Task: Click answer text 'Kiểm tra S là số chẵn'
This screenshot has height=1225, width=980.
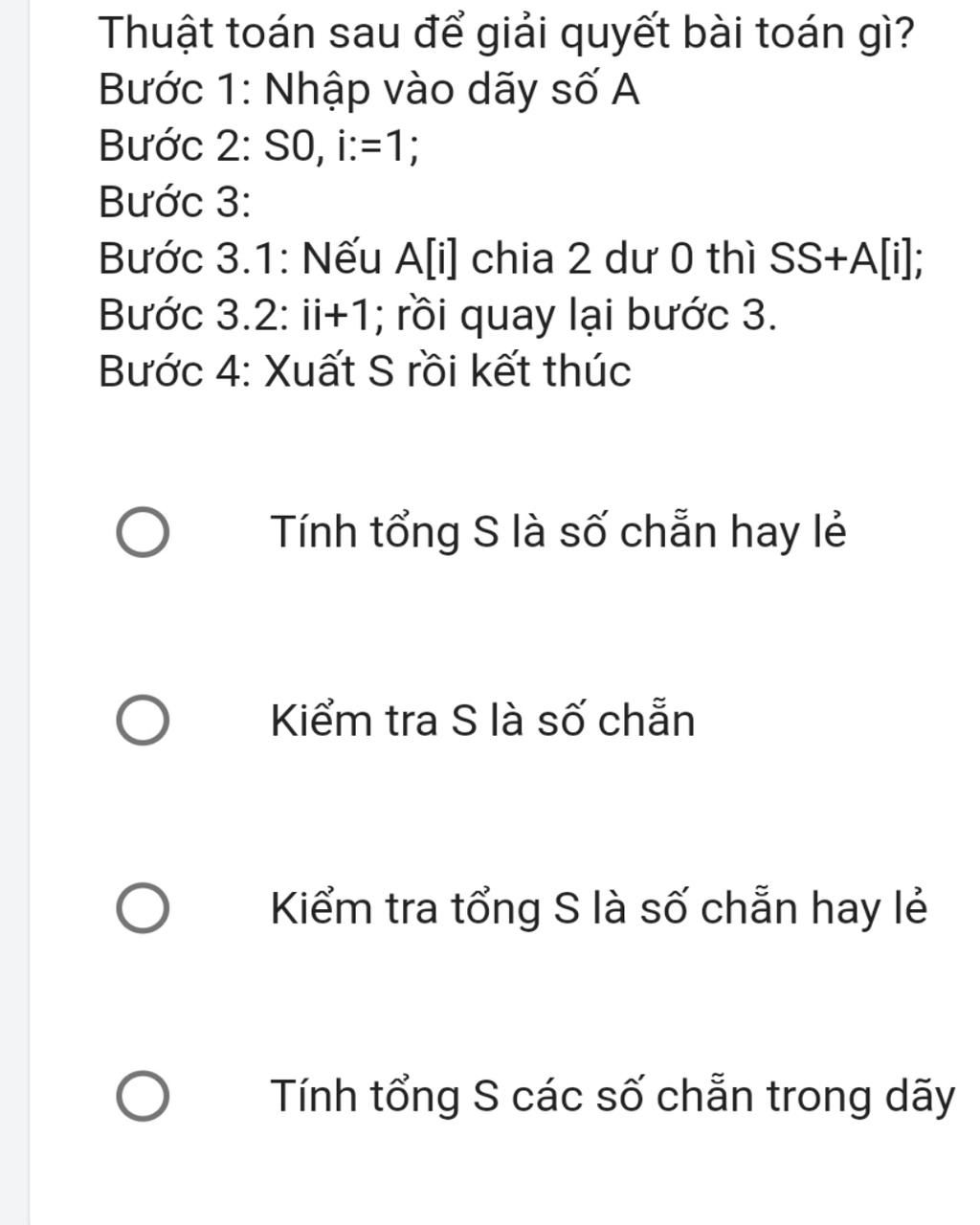Action: 482,720
